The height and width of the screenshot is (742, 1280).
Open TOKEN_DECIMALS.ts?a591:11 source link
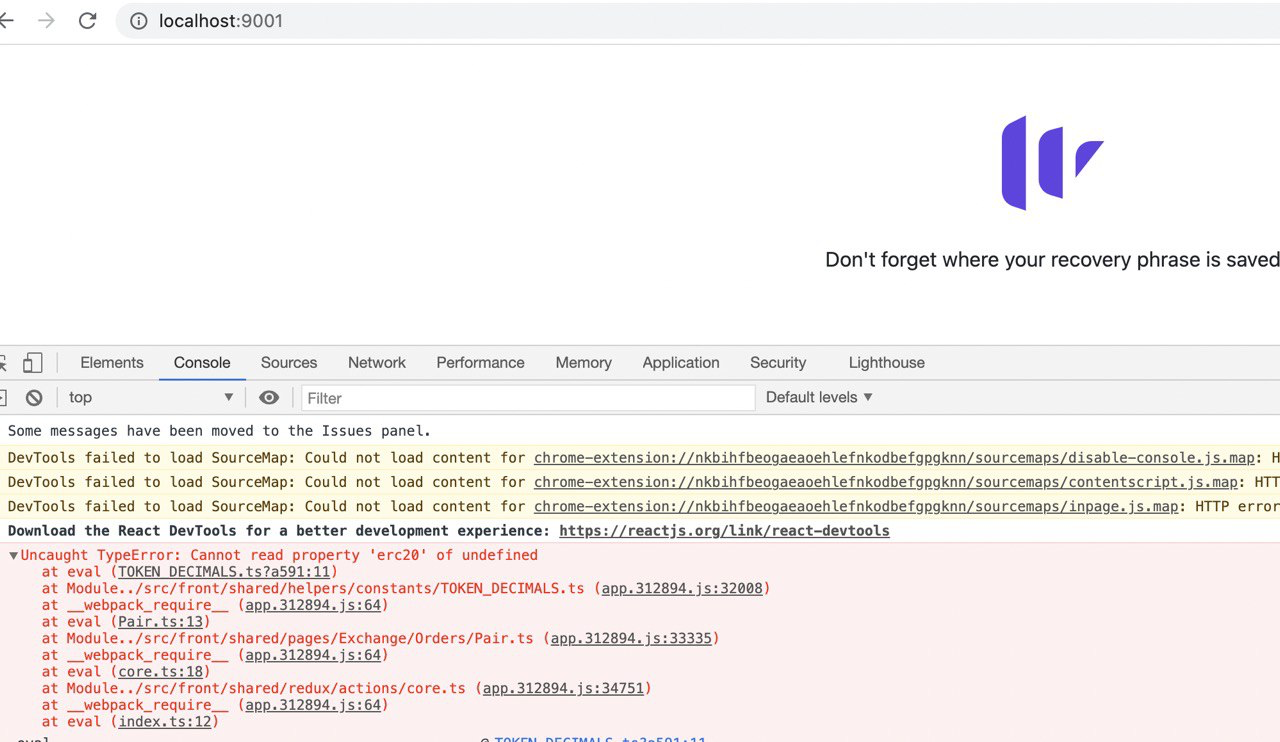coord(224,572)
